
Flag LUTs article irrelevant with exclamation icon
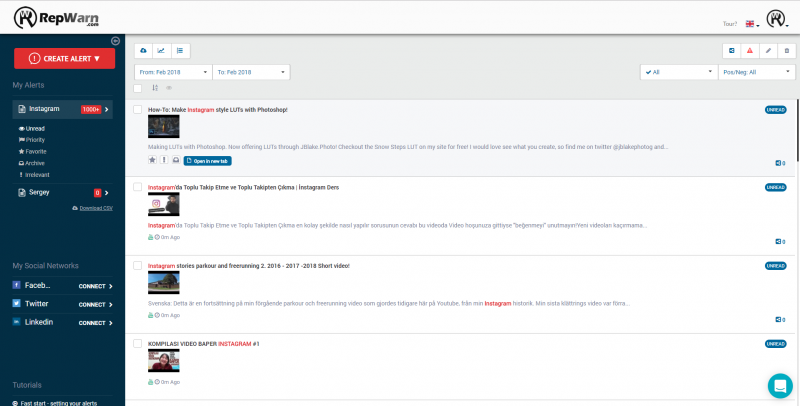[164, 160]
